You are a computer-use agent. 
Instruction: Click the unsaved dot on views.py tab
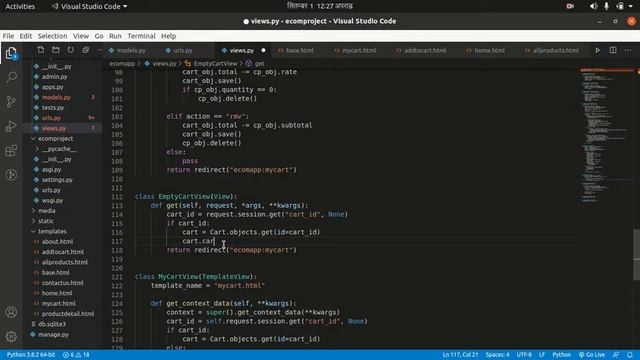263,50
